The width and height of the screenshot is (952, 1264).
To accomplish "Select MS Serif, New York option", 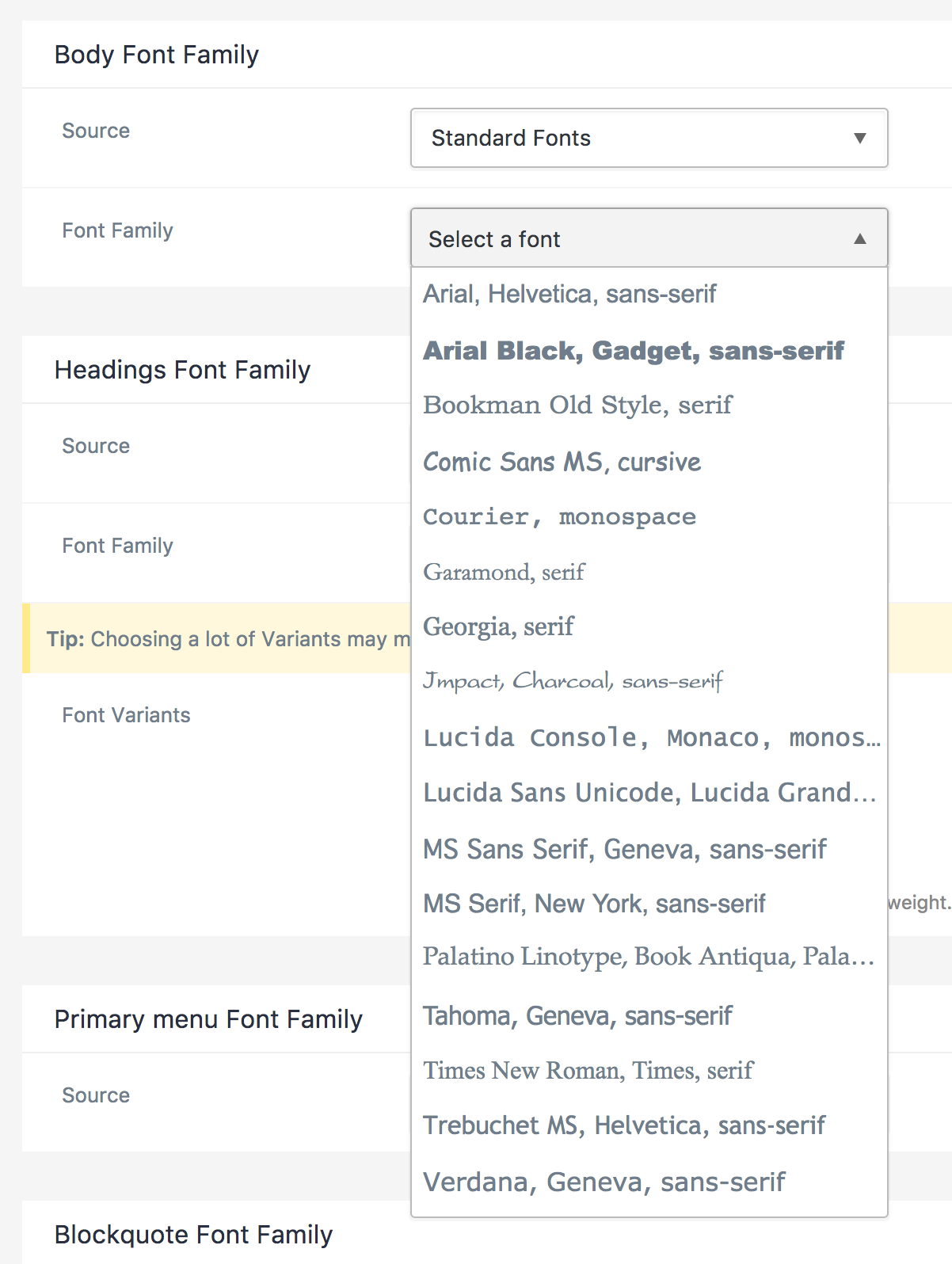I will [x=594, y=904].
